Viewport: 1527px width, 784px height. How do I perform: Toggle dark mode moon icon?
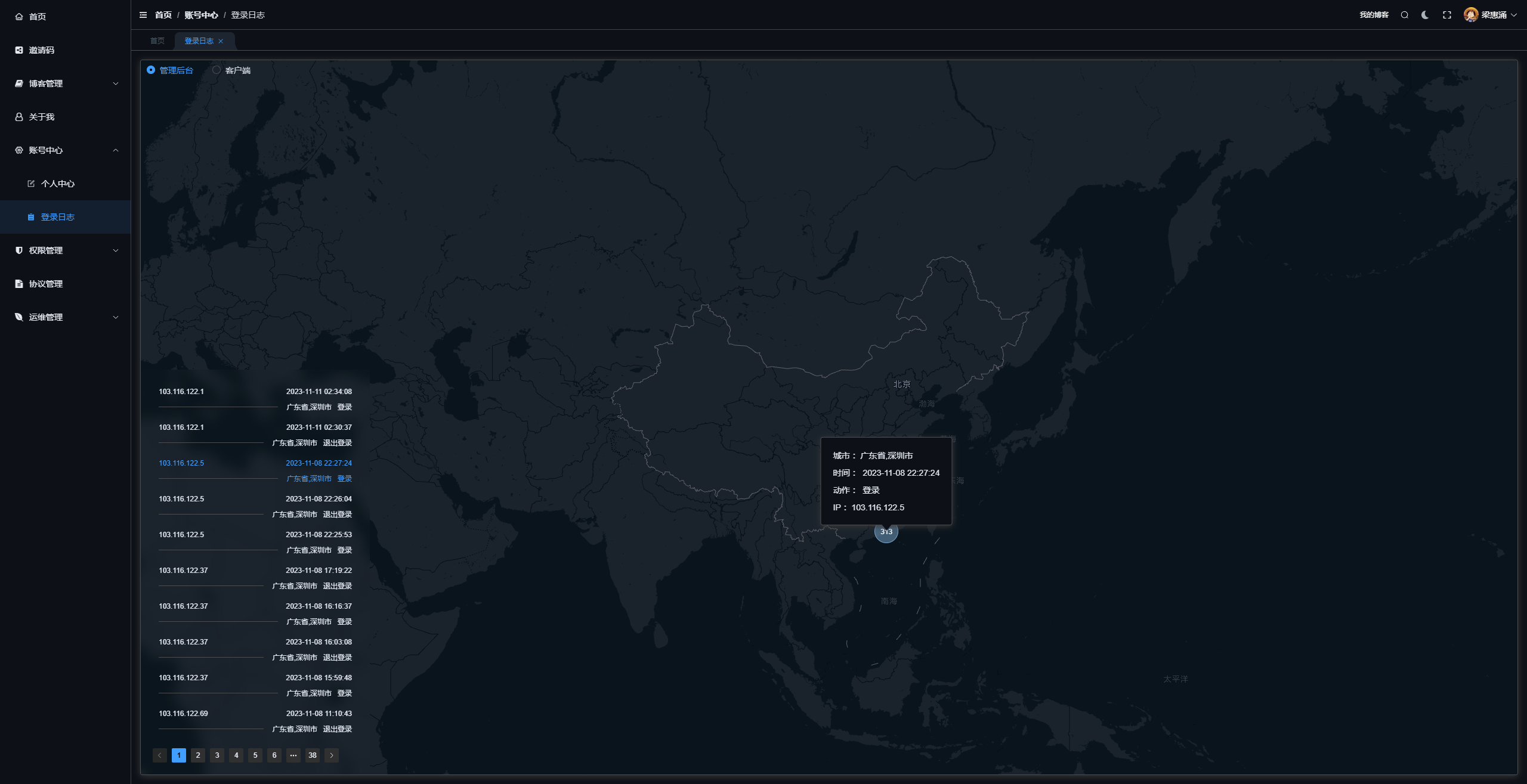[x=1425, y=15]
